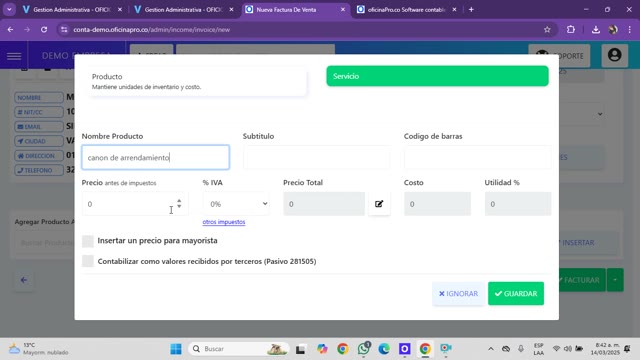Viewport: 640px width, 360px height.
Task: Click the Utilidad % field
Action: [518, 204]
